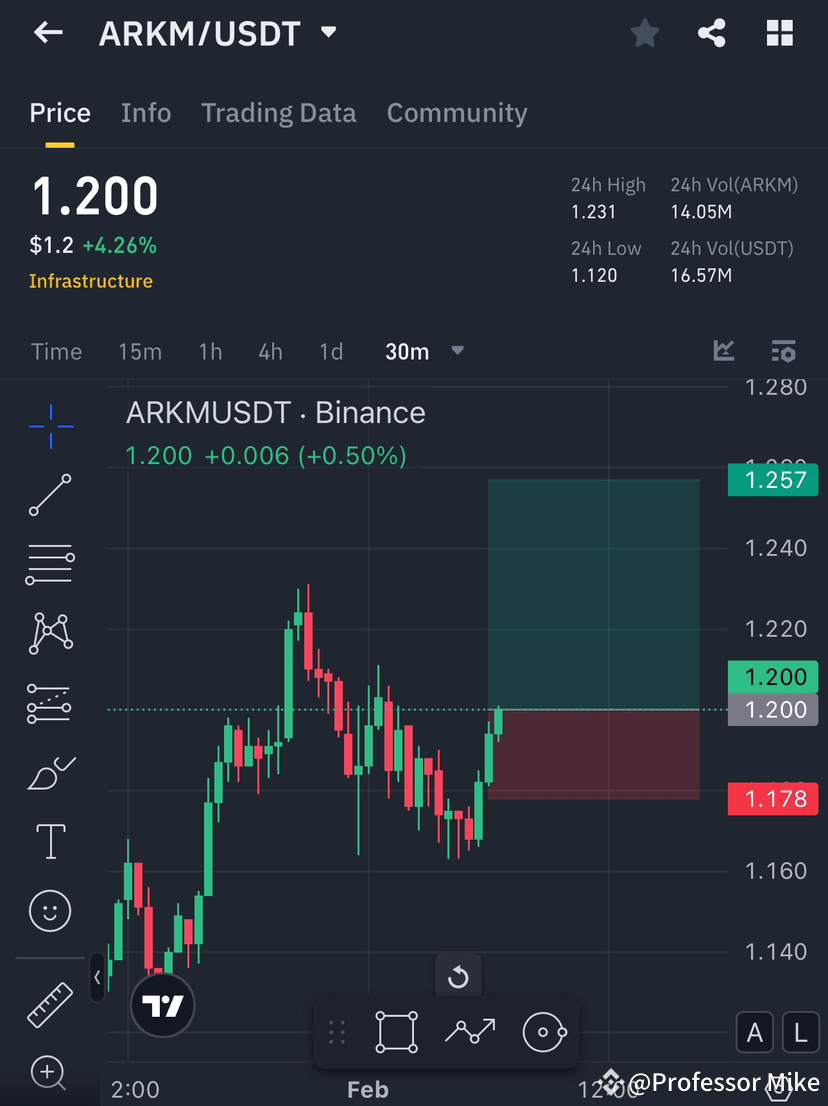Open the share icon

click(x=712, y=33)
